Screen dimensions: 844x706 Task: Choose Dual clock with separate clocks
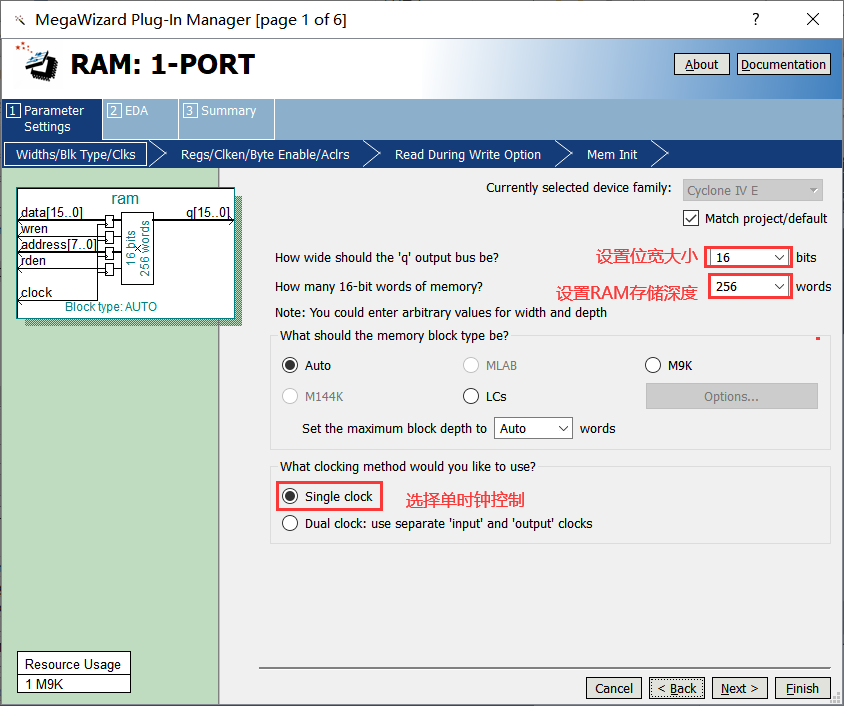pyautogui.click(x=291, y=523)
